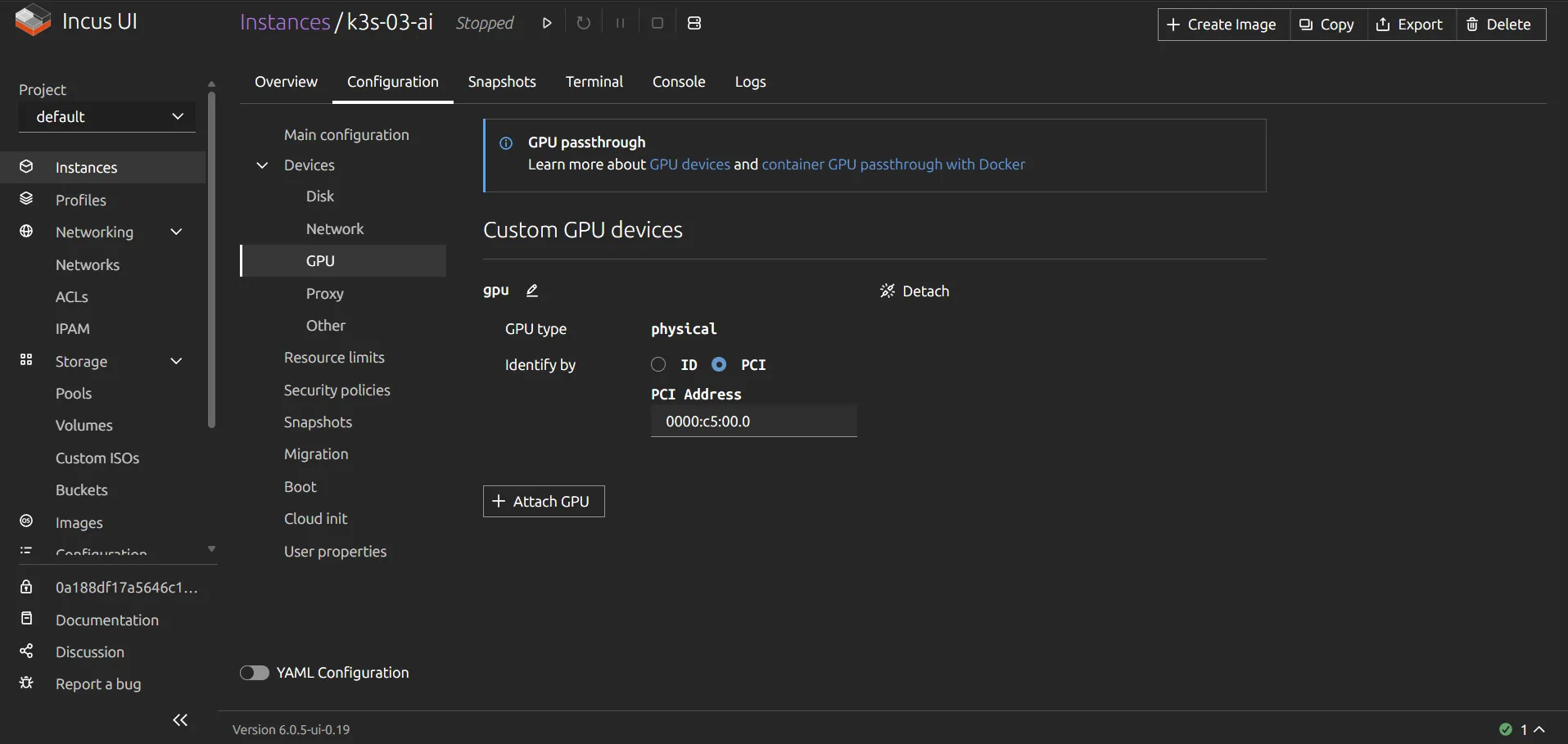Open Resource limits configuration
The image size is (1568, 744).
[x=334, y=358]
